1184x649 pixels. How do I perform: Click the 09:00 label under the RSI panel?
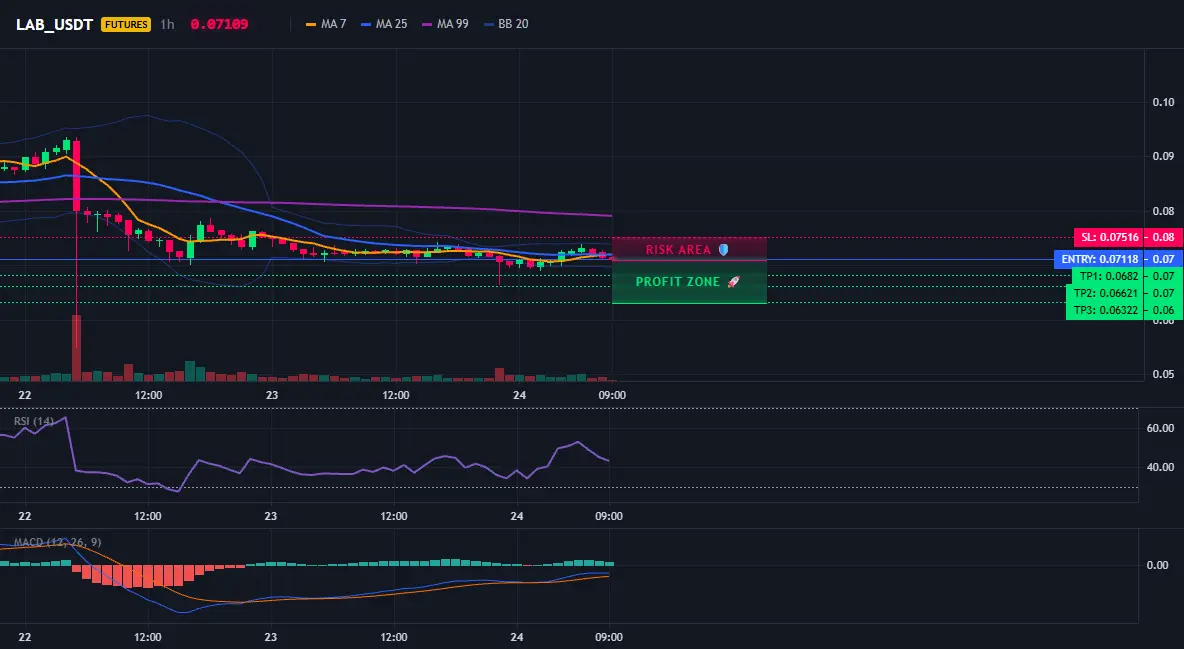pos(609,516)
